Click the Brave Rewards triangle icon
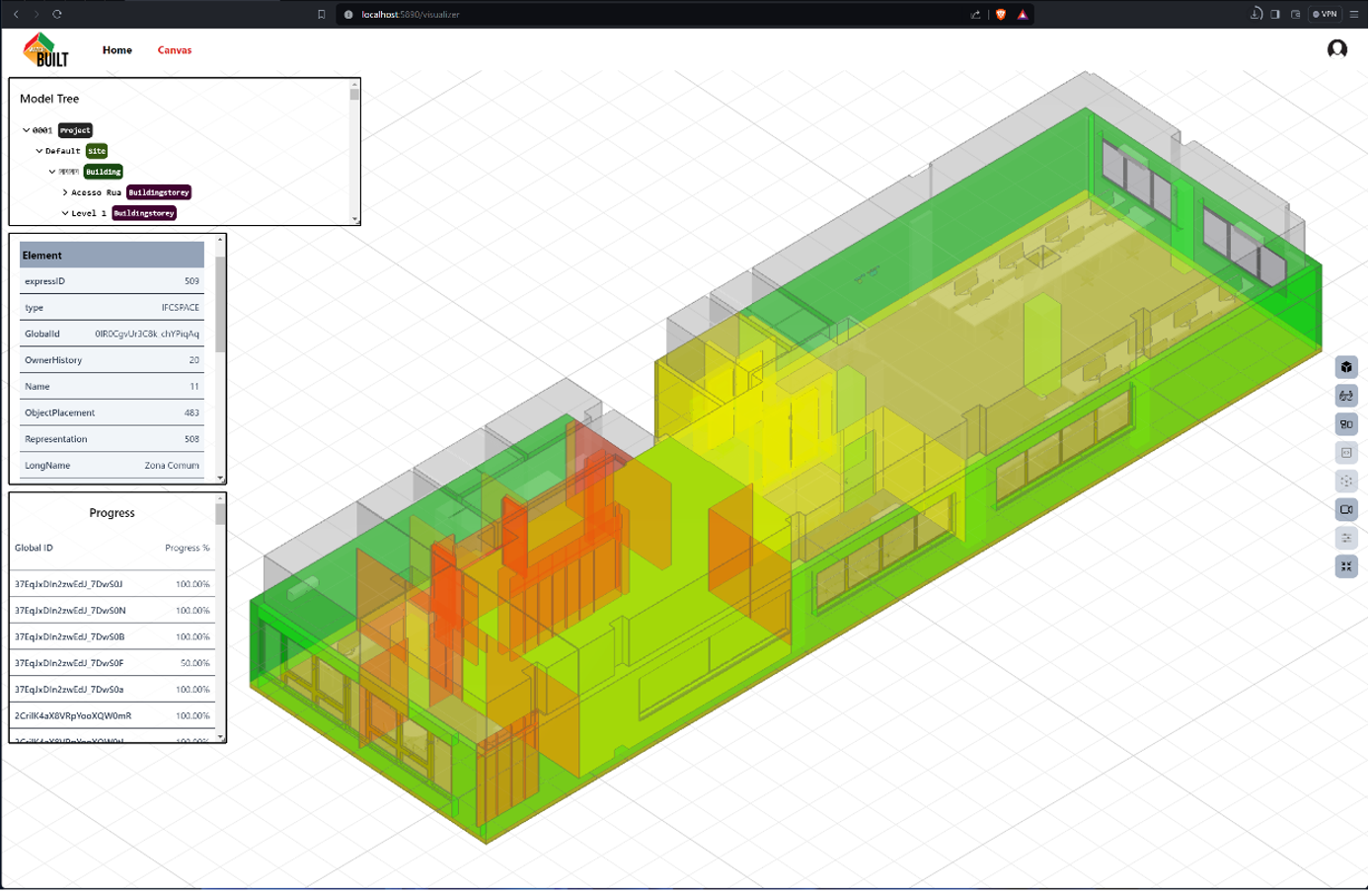The image size is (1372, 892). [x=1025, y=15]
